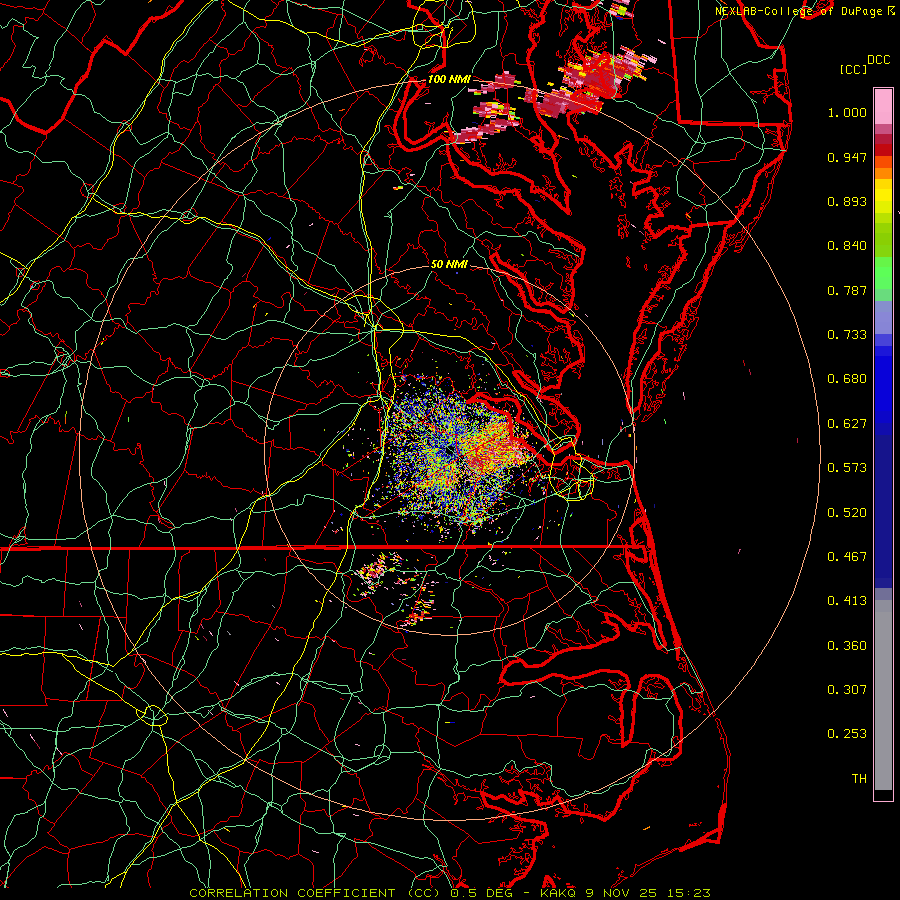Click the bright green segment of color bar
Viewport: 900px width, 900px height.
pyautogui.click(x=883, y=273)
